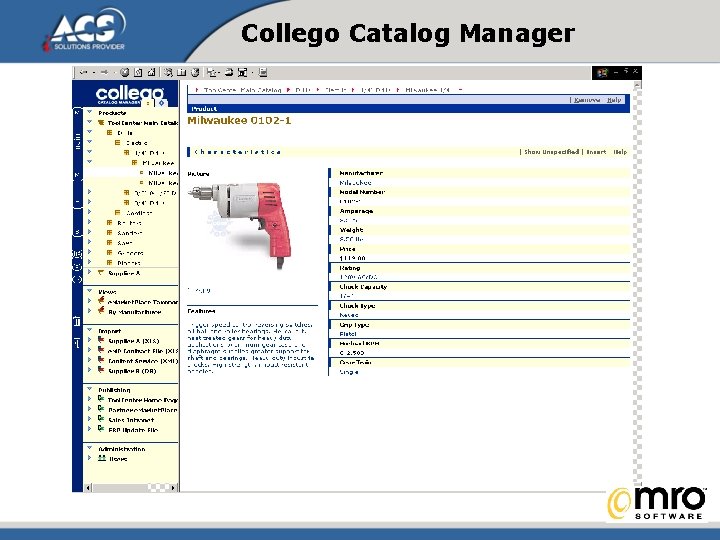
Task: Select Supplier A in Products tree
Action: 124,273
